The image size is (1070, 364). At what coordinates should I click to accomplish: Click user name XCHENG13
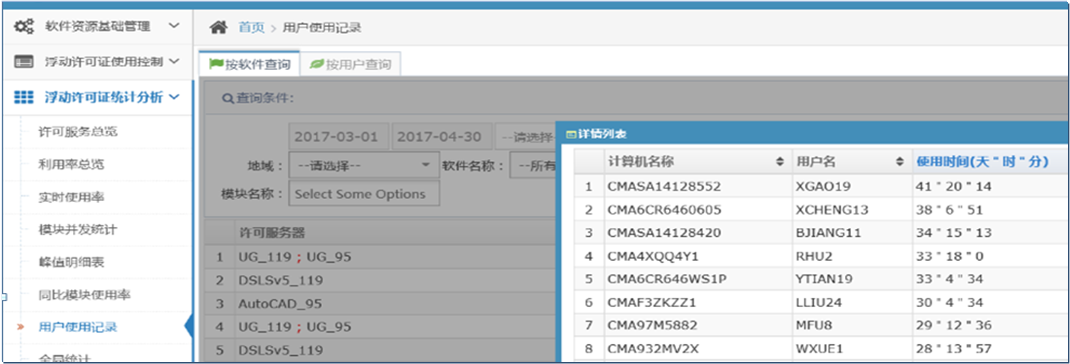(832, 209)
